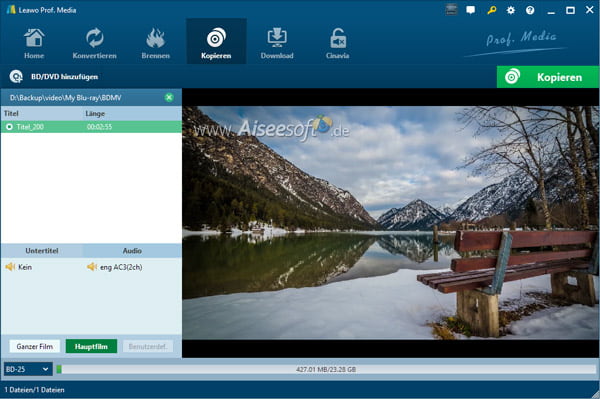Maximize the Leawo Prof. Media window
The height and width of the screenshot is (399, 600).
point(570,10)
